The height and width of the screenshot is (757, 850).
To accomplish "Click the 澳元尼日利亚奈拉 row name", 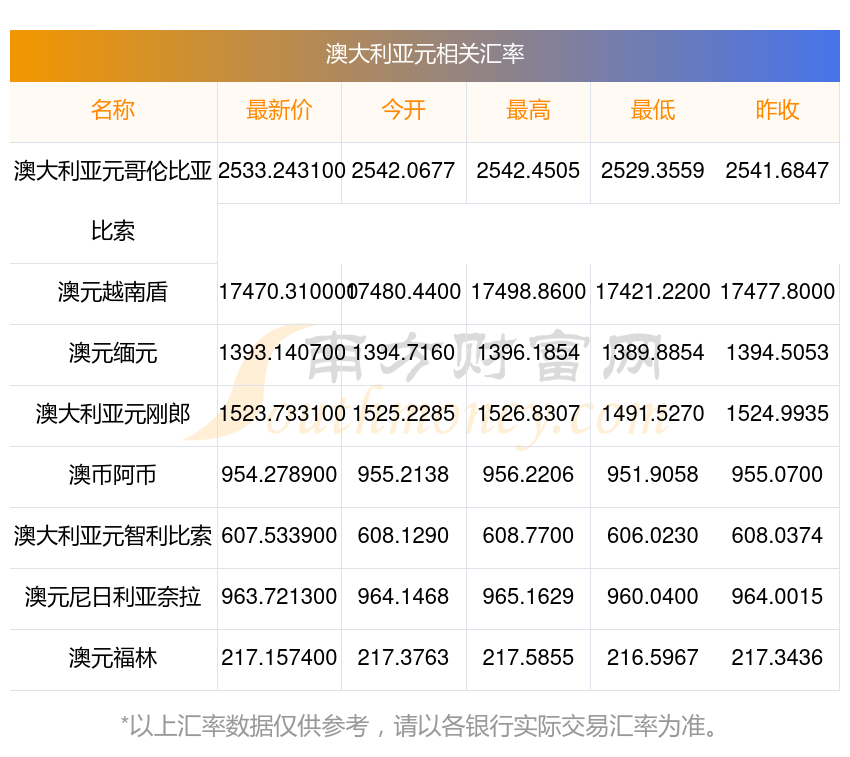I will click(x=113, y=597).
